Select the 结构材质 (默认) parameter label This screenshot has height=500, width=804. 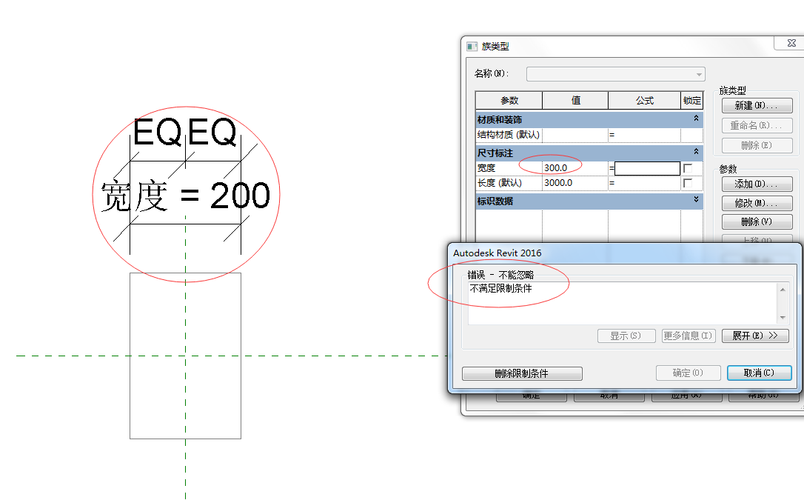pyautogui.click(x=508, y=135)
